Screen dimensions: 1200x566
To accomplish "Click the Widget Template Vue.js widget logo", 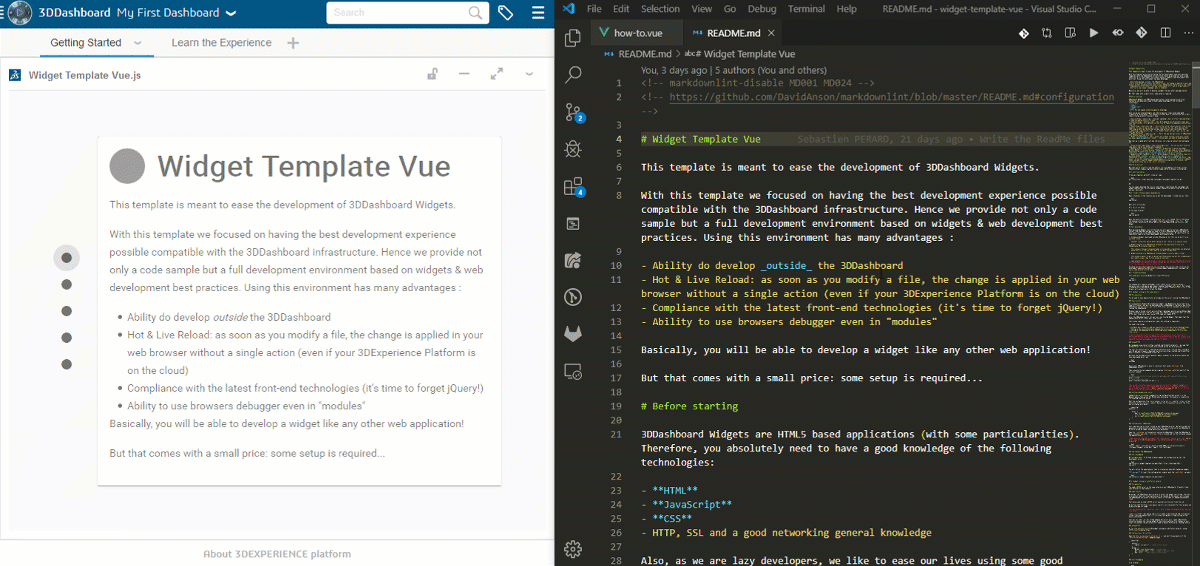I will click(x=15, y=75).
